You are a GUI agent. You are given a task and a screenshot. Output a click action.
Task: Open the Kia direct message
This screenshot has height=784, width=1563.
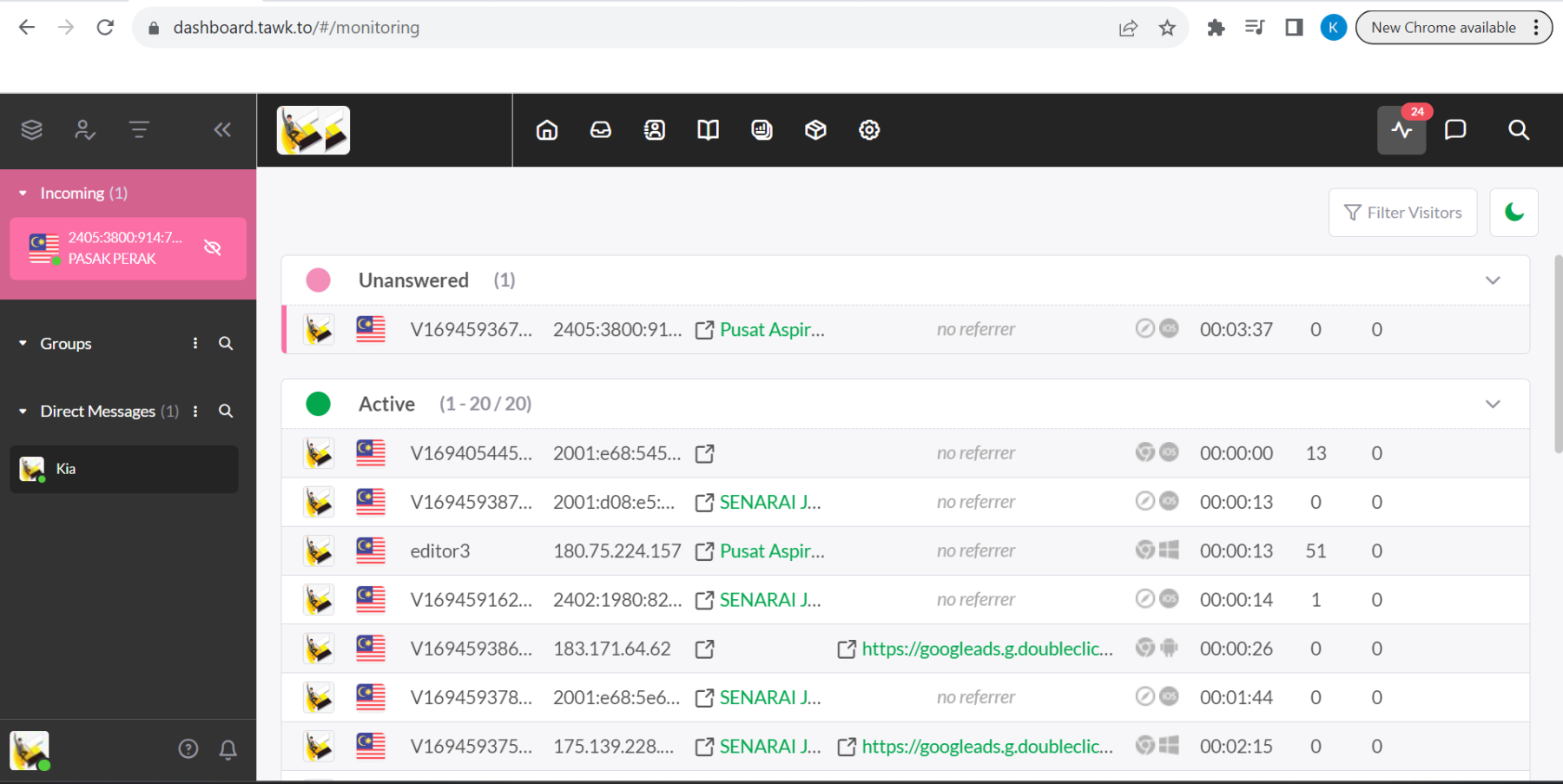[124, 469]
